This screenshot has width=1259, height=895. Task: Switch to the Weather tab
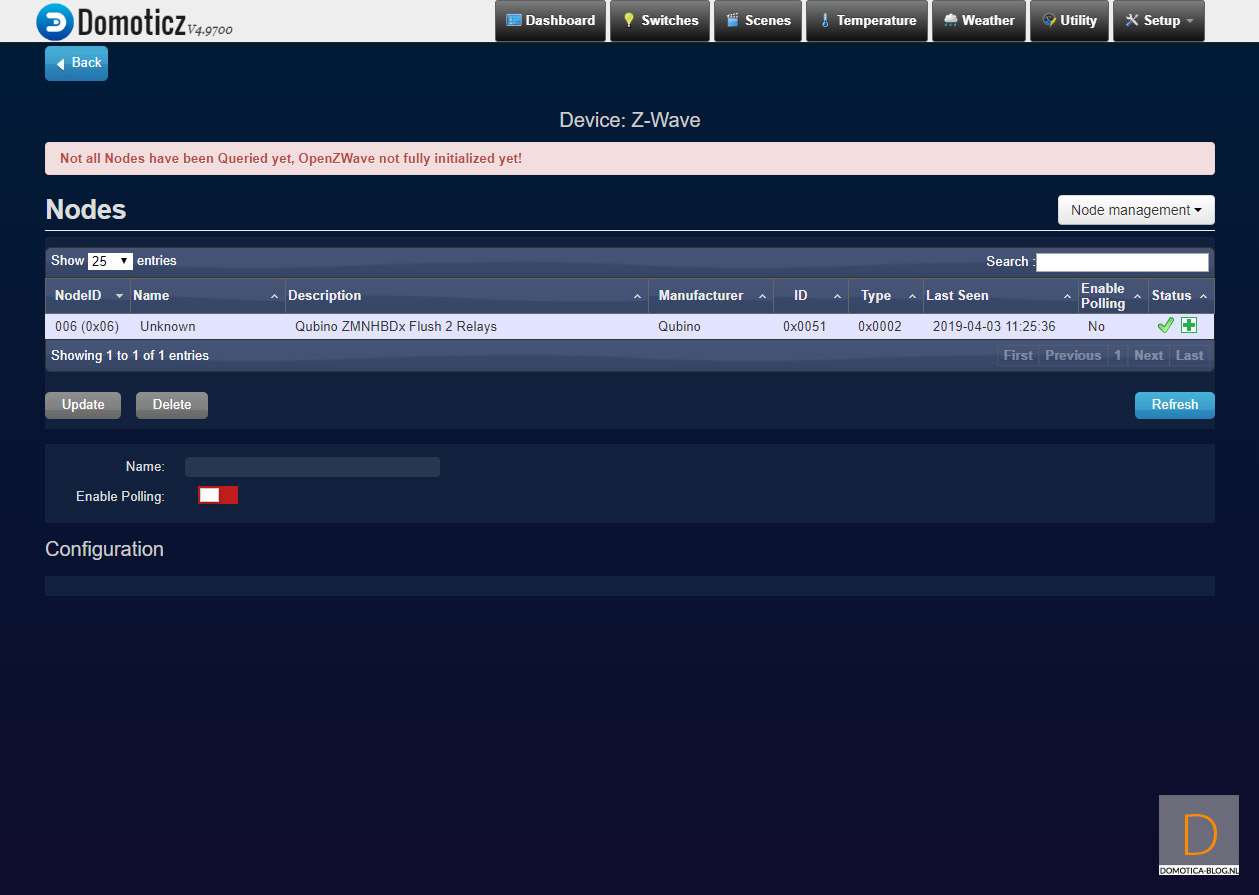[x=979, y=21]
